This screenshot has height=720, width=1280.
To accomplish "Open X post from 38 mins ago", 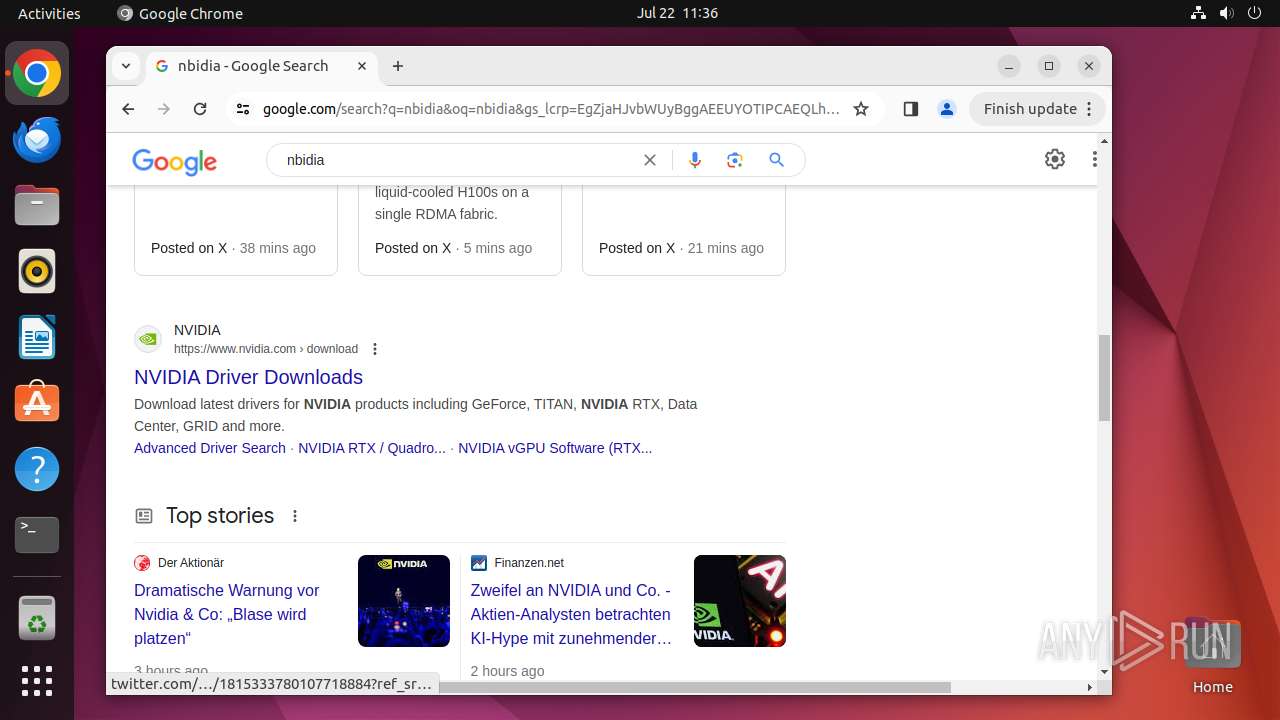I will [236, 228].
